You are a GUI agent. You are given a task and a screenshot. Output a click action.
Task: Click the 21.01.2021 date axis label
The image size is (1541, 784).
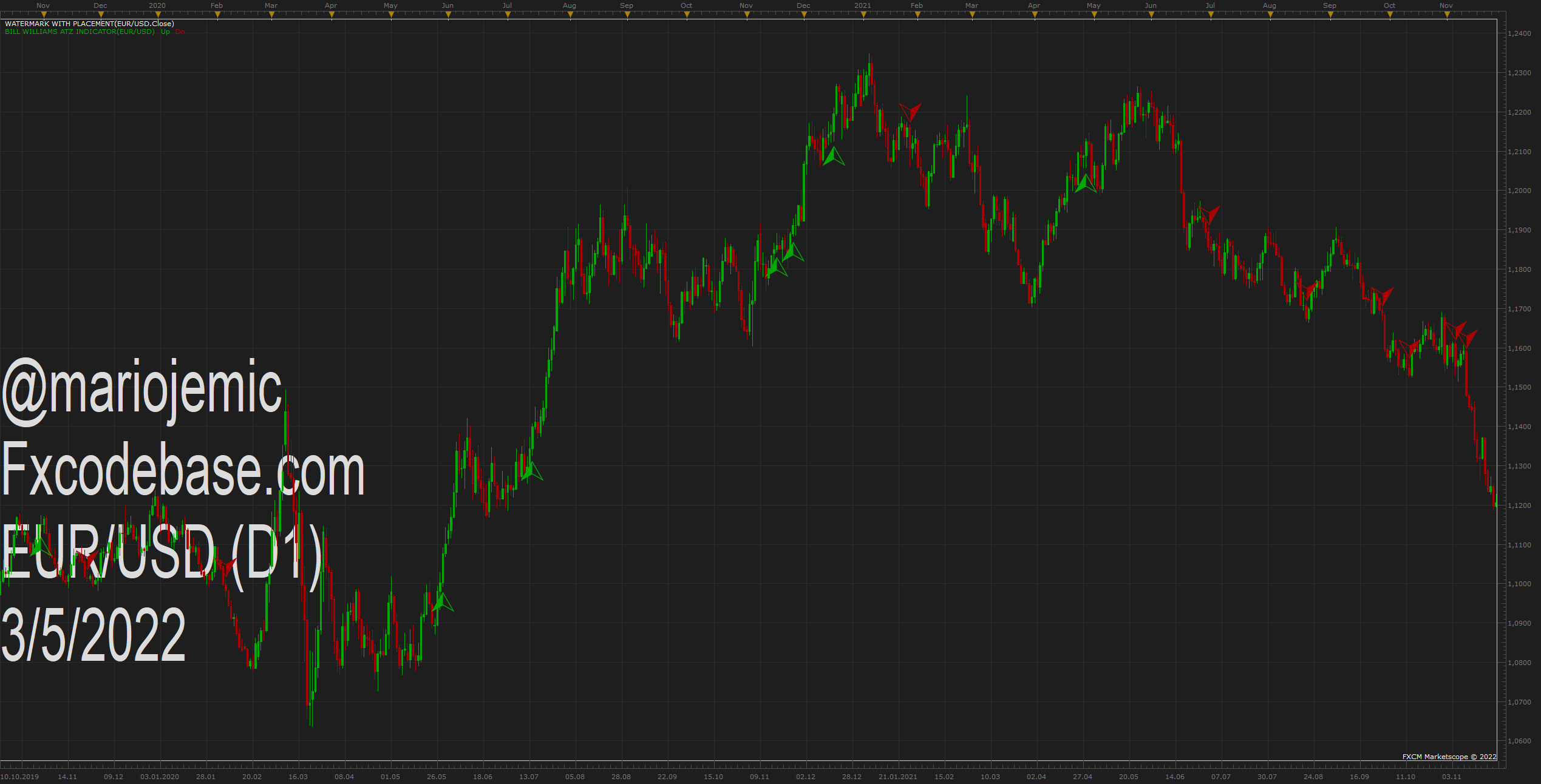[x=898, y=777]
